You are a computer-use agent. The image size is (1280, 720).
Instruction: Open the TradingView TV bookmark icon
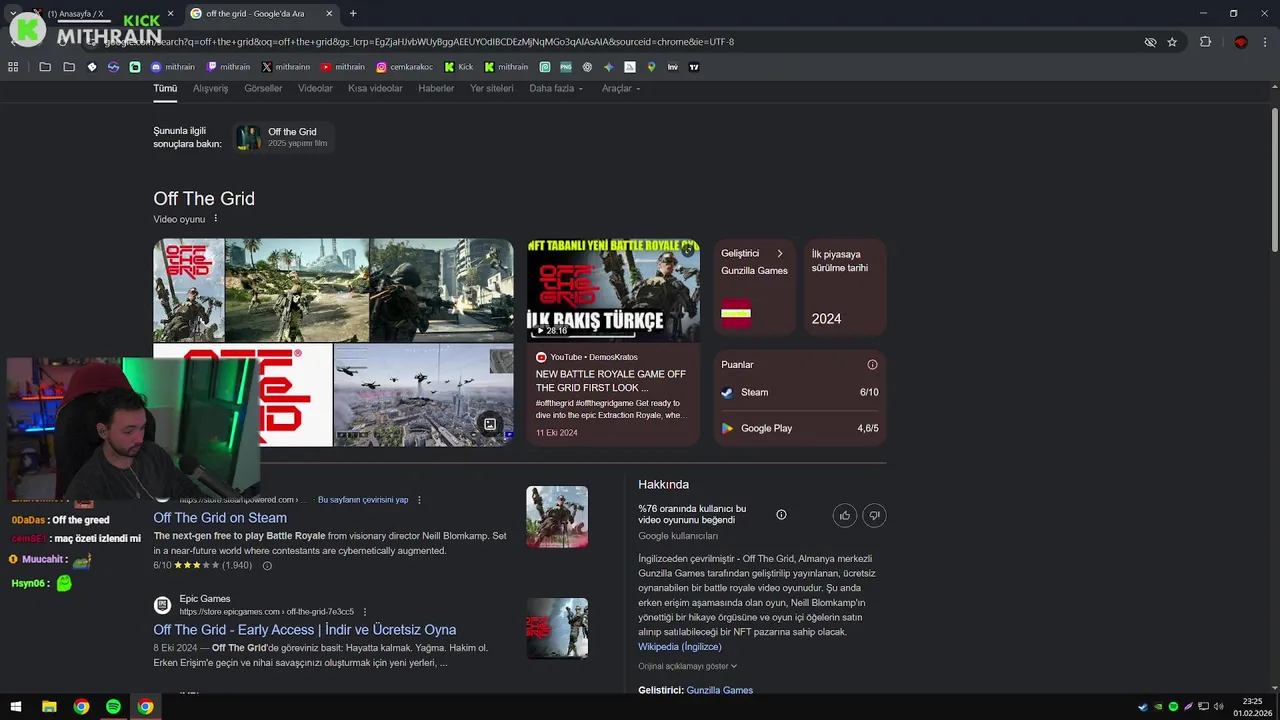[x=694, y=67]
